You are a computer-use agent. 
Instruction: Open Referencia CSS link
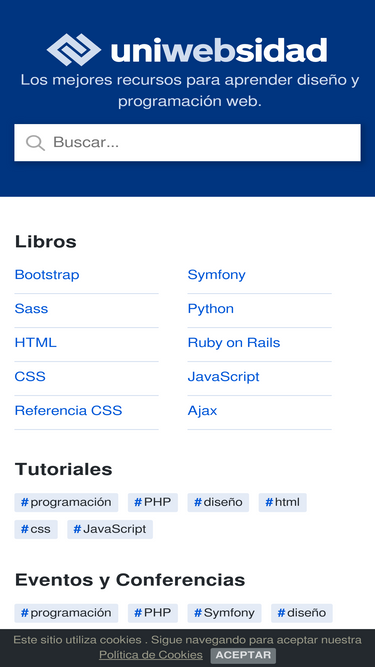pos(68,410)
